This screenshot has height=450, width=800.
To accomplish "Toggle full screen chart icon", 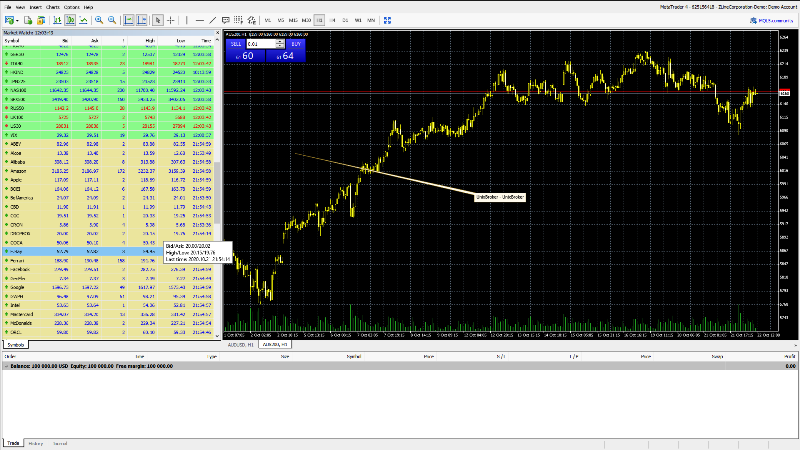I will pyautogui.click(x=387, y=20).
